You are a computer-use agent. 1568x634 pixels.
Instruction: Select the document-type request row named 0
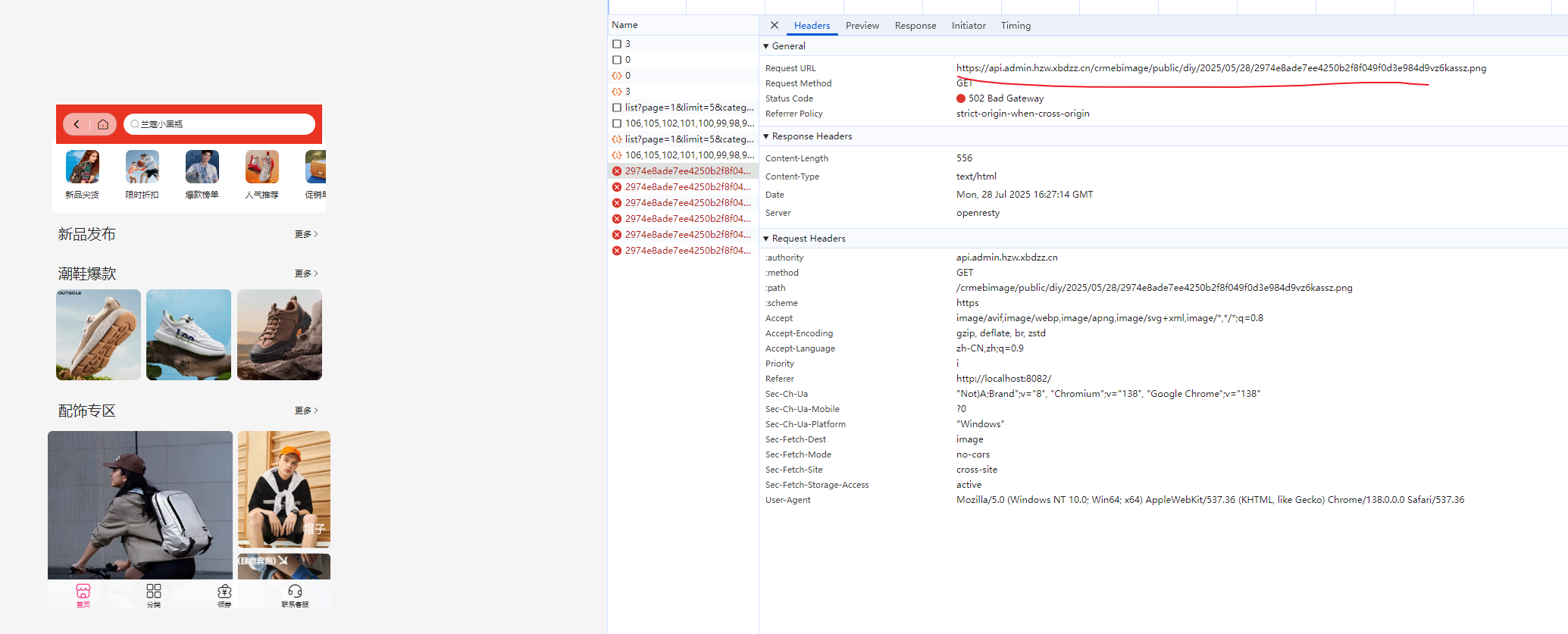[x=683, y=60]
